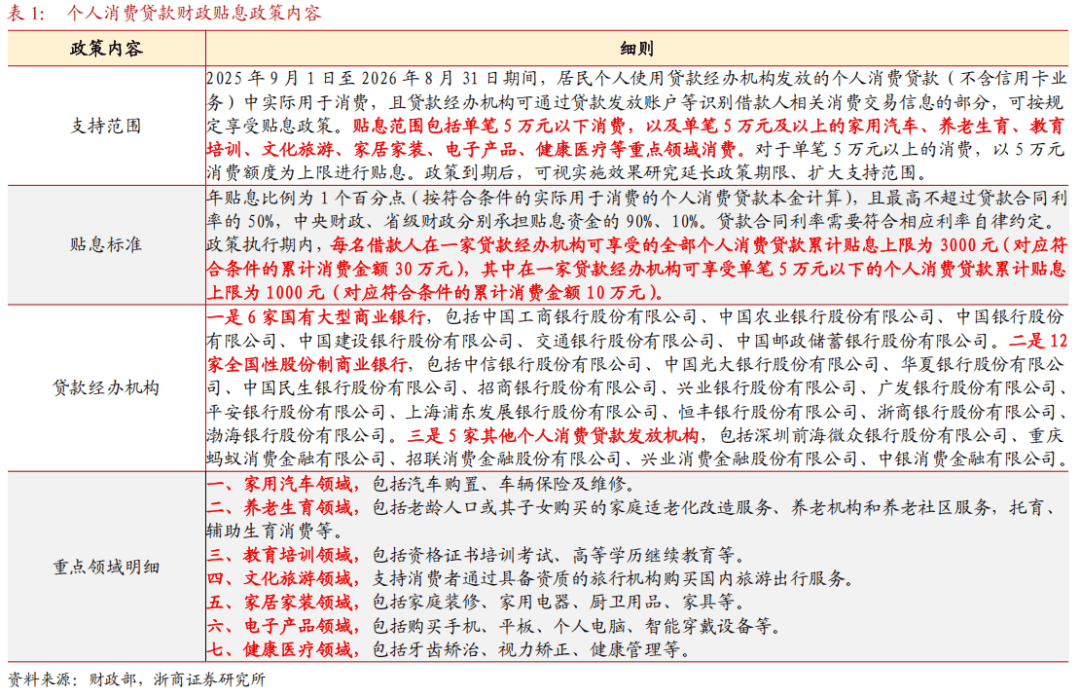Click red text 三是5家其他个人消费贷款发放机构

[x=554, y=435]
